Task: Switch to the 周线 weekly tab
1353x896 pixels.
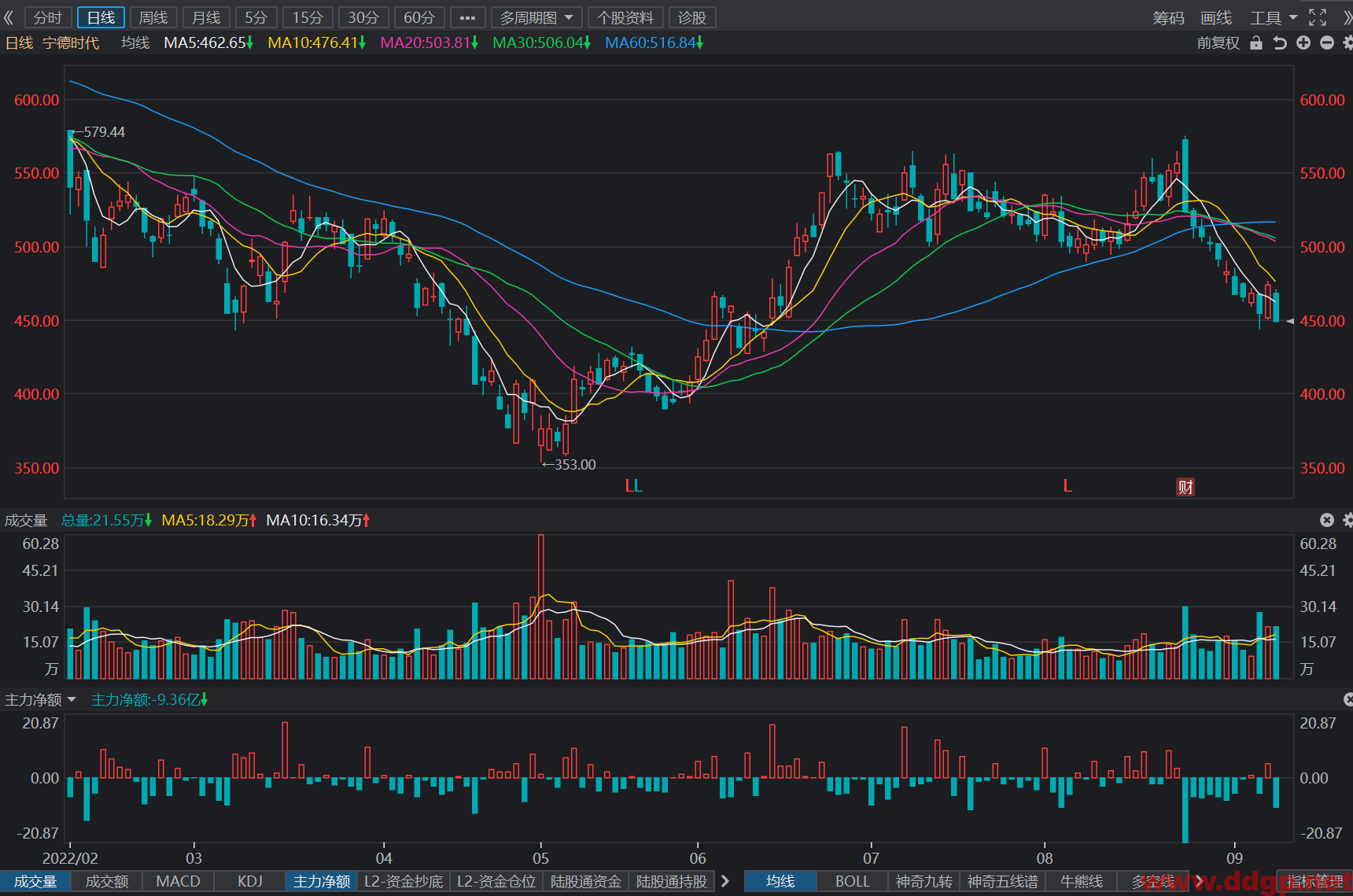Action: point(153,17)
